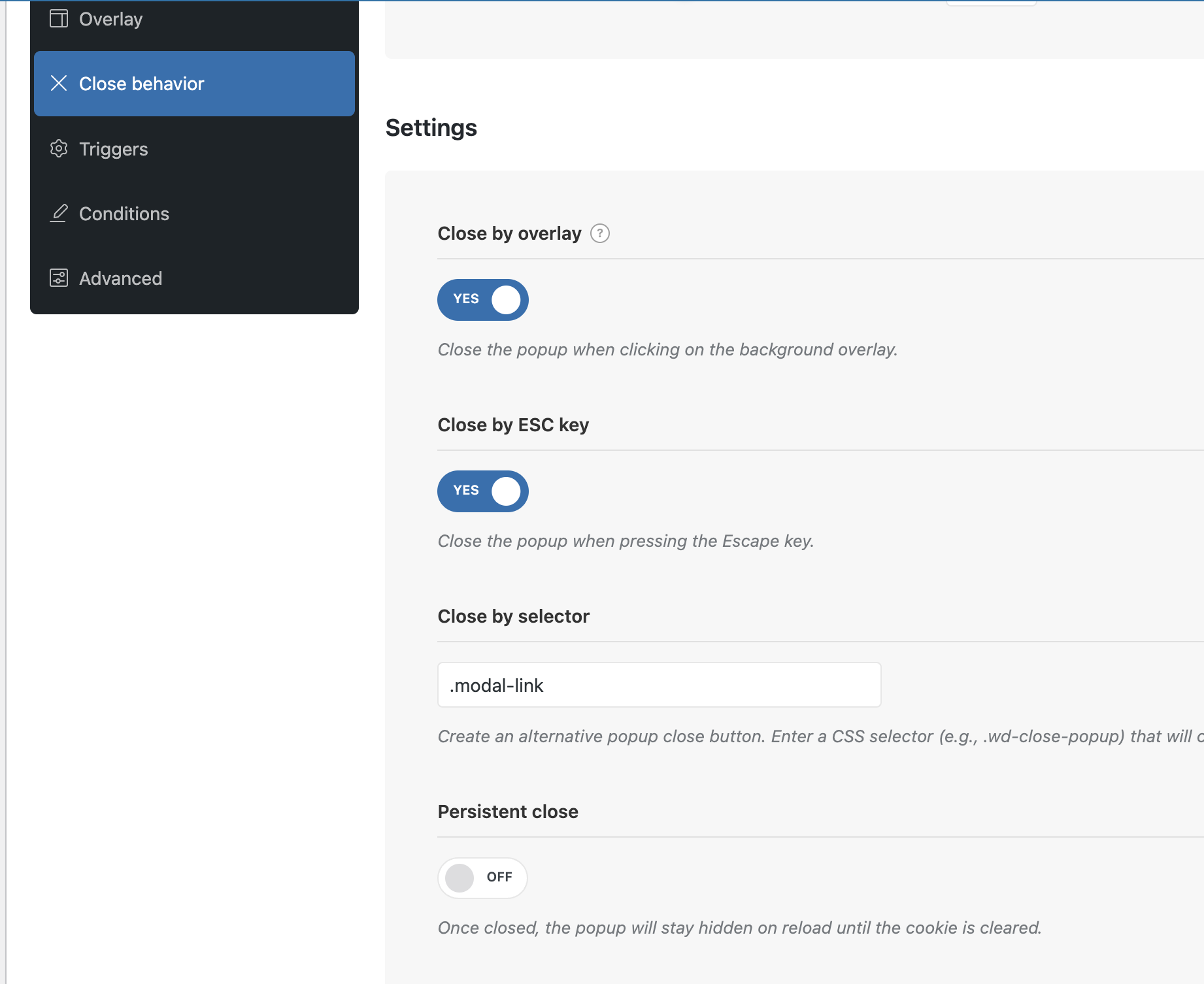
Task: Click the pencil icon beside Conditions
Action: coord(59,213)
